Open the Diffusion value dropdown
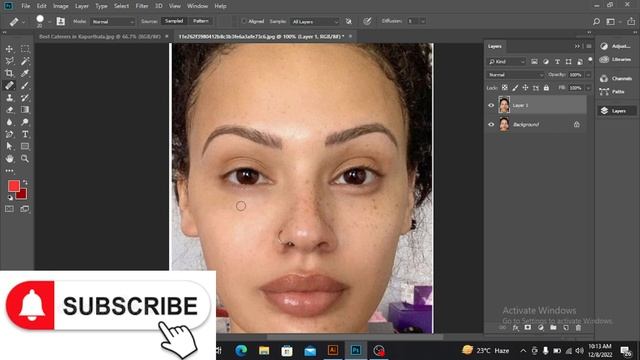Viewport: 640px width, 360px height. (x=423, y=21)
